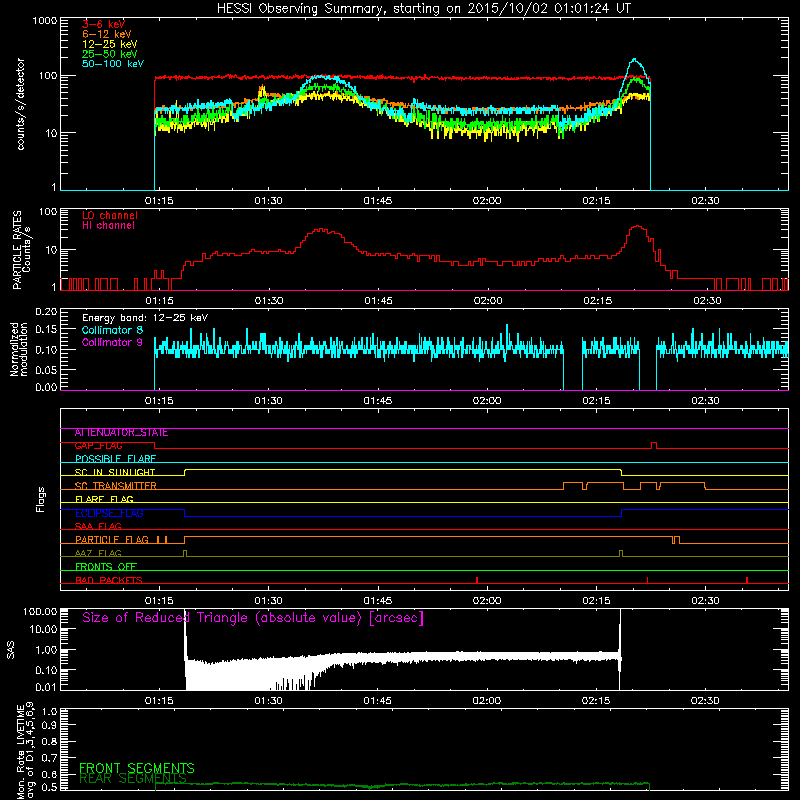Click the PARTICLE RATES axis label
Screen dimensions: 800x800
pyautogui.click(x=21, y=250)
